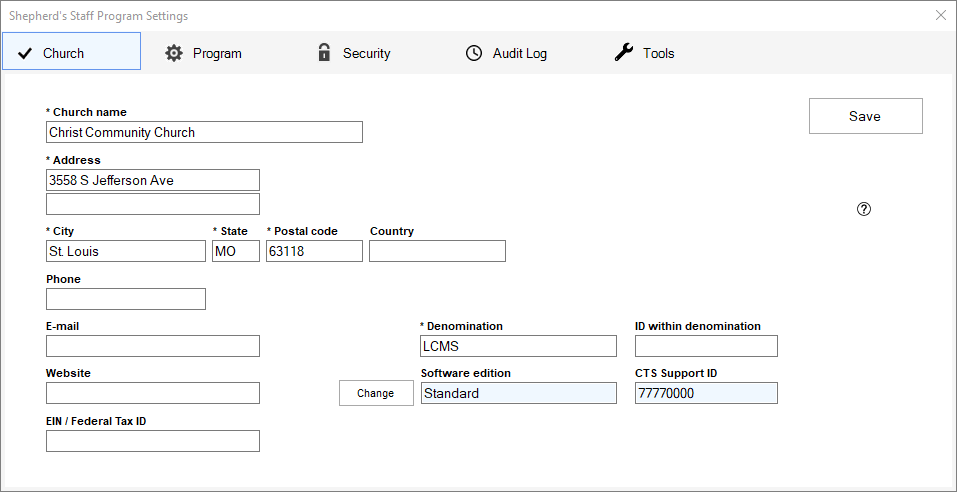Select the ID within denomination field
The image size is (957, 492).
pyautogui.click(x=705, y=346)
